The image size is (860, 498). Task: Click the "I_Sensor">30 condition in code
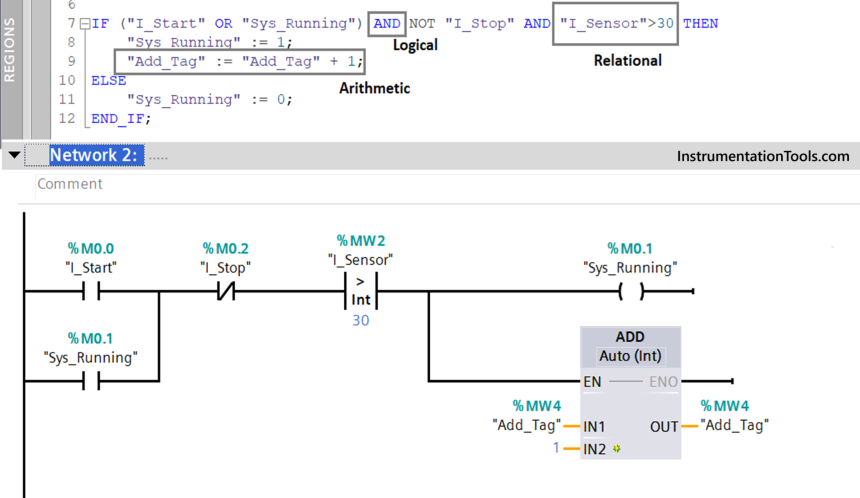[615, 24]
